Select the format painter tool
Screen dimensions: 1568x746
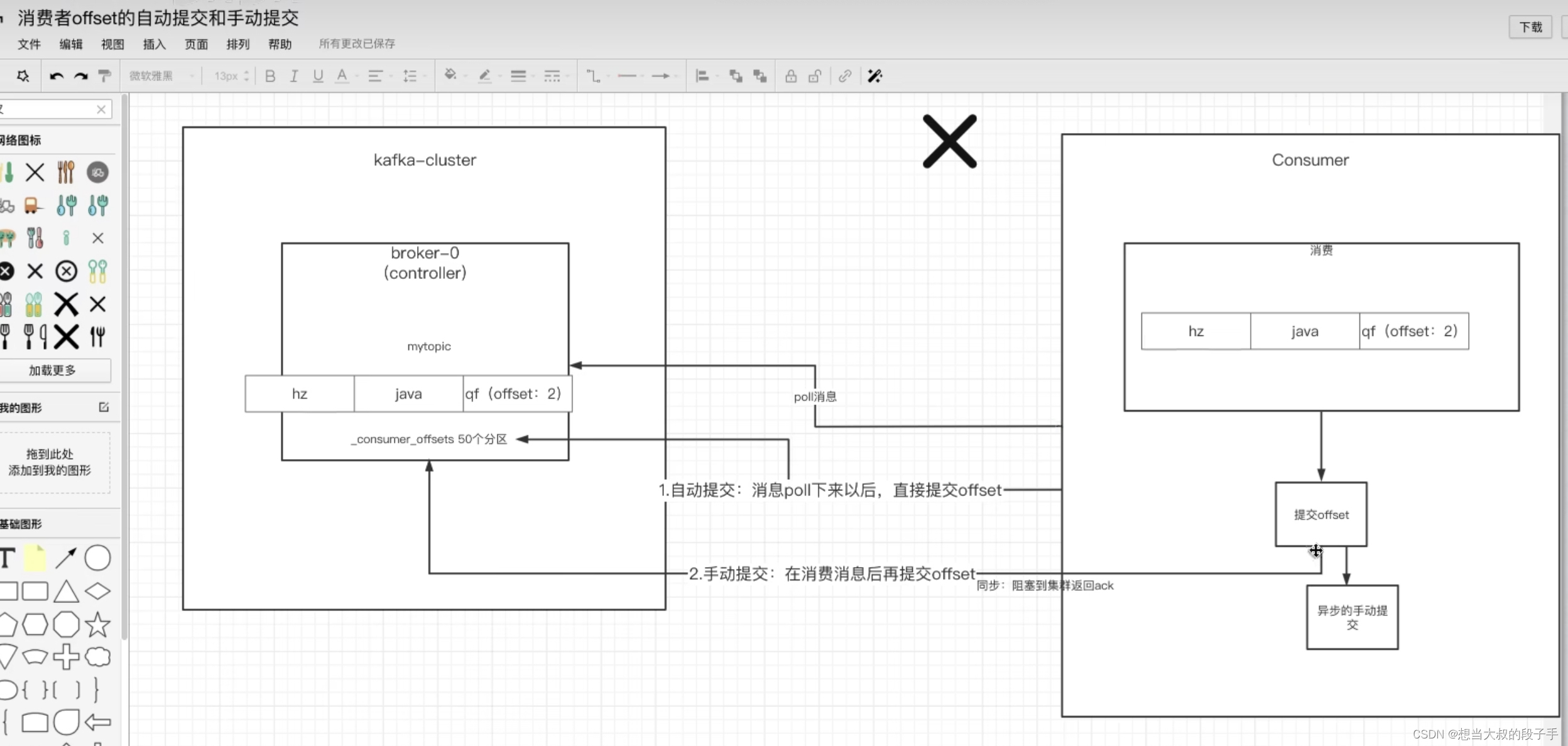[x=104, y=76]
